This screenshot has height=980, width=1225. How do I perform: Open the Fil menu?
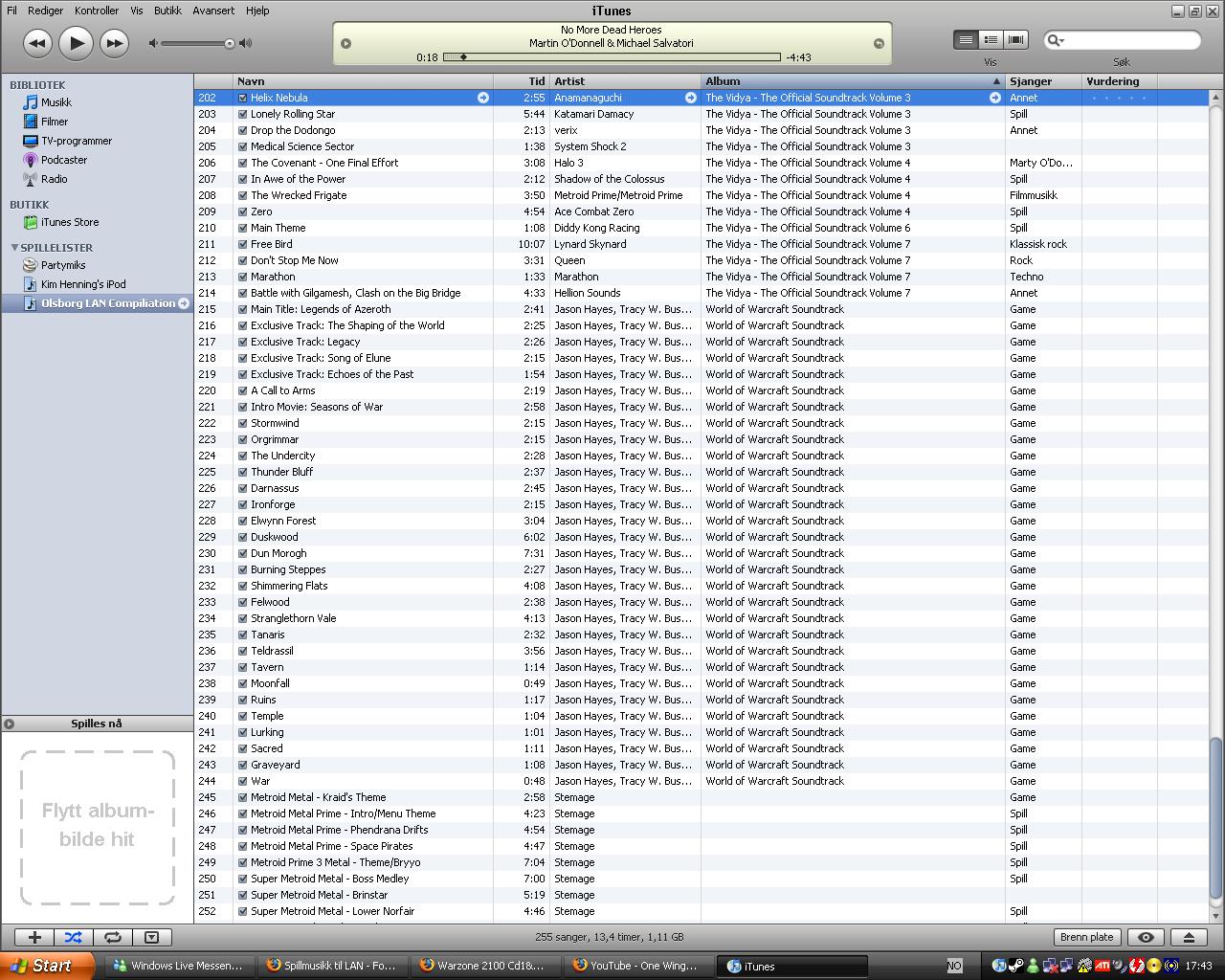point(11,11)
